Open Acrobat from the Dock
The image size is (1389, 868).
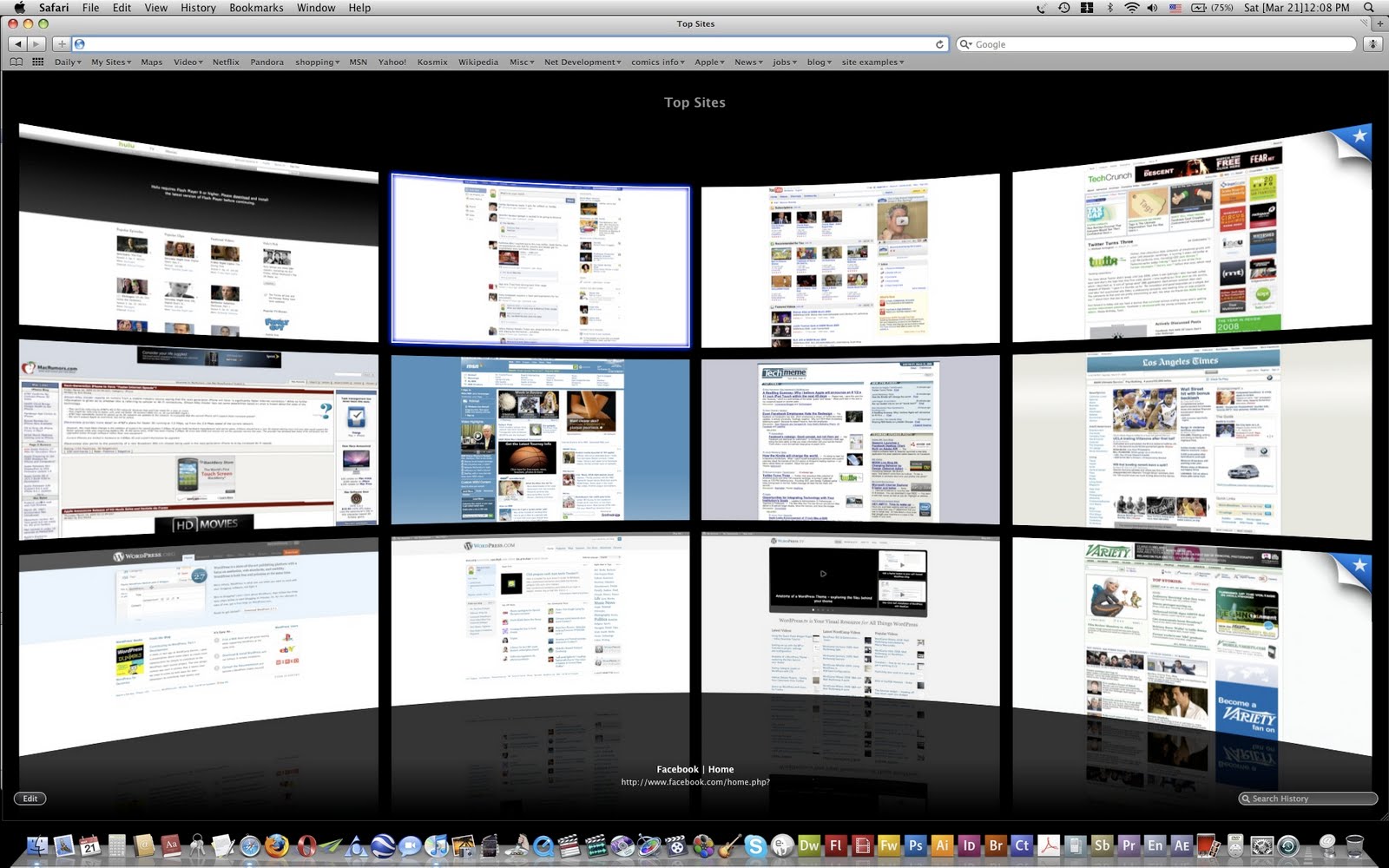(x=1049, y=845)
